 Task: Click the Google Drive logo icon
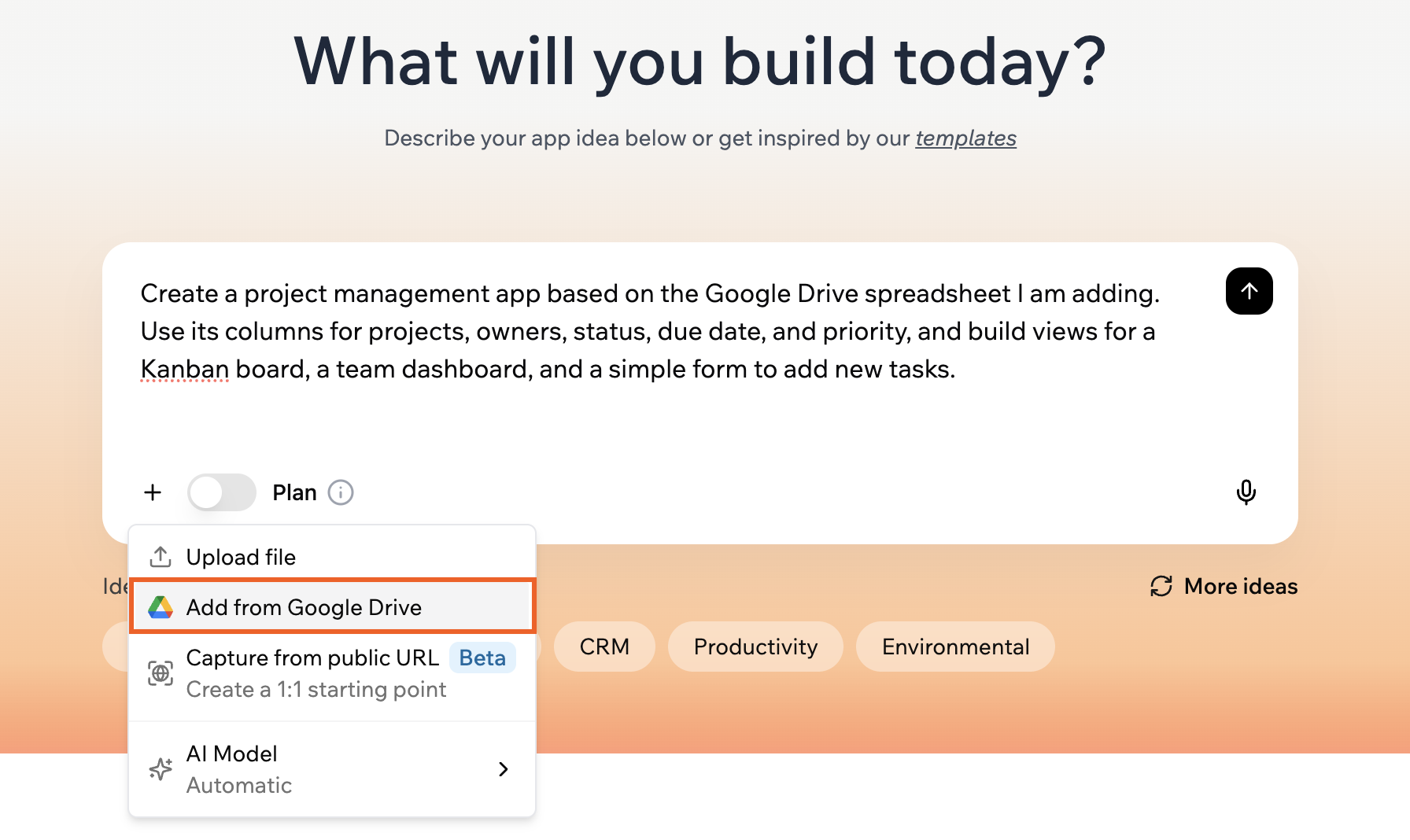[x=161, y=607]
